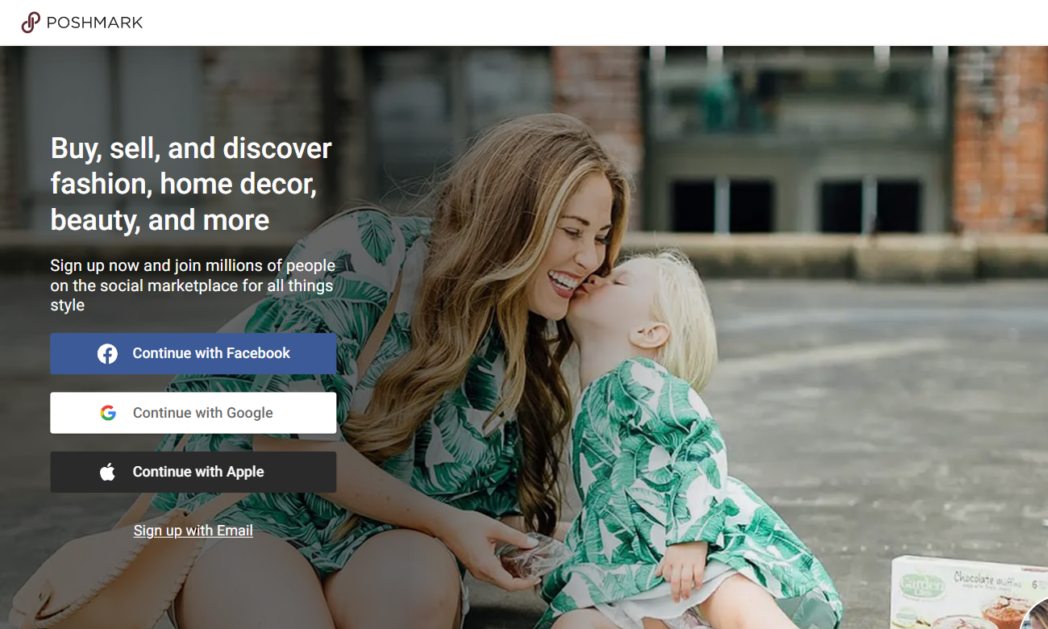Select Continue with Apple button
Viewport: 1048px width, 629px height.
[193, 472]
